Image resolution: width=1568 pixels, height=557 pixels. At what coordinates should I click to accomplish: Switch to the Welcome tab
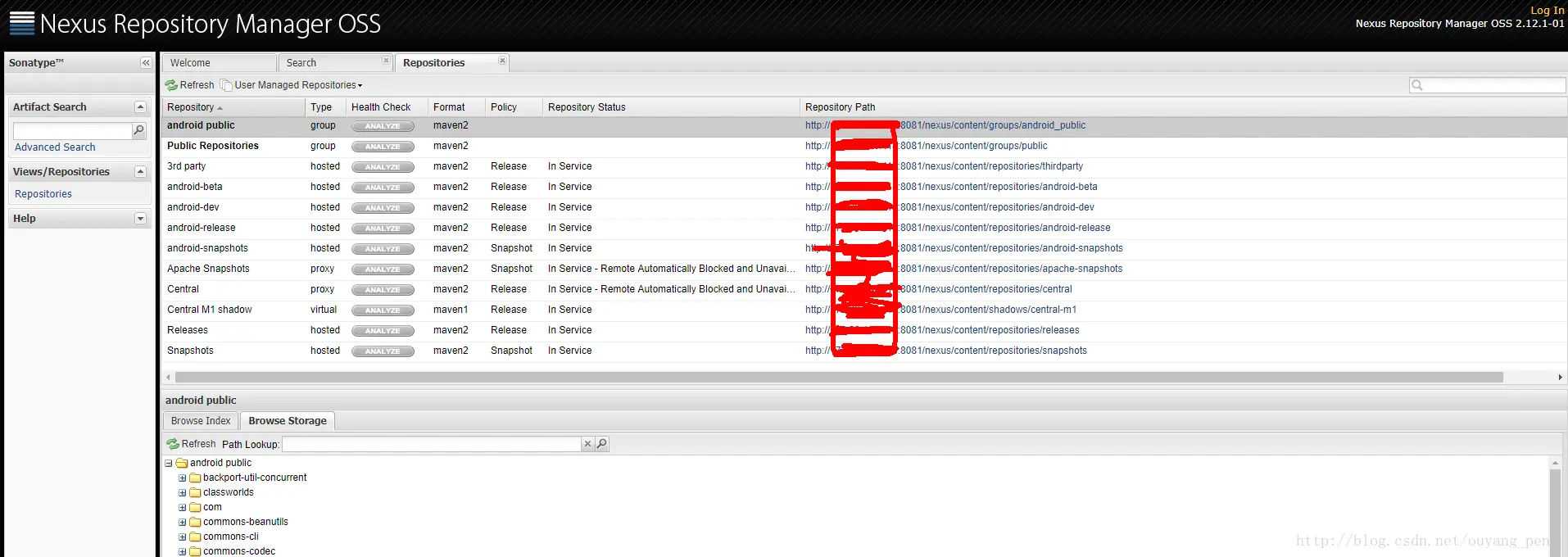(x=219, y=63)
